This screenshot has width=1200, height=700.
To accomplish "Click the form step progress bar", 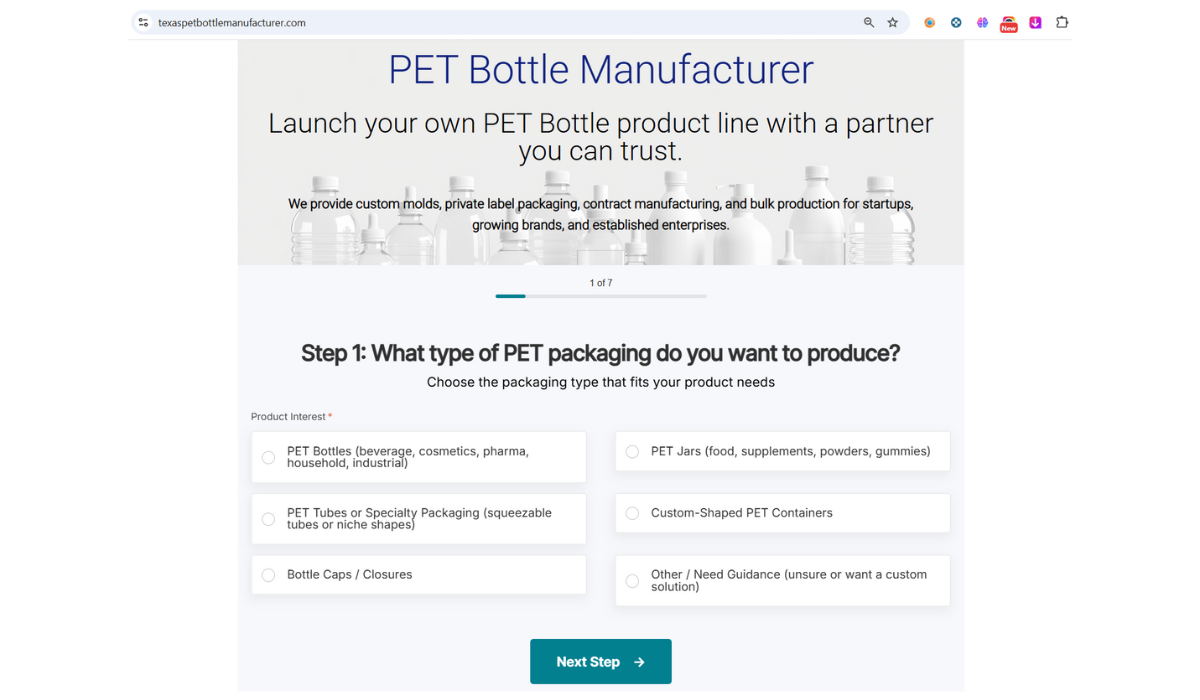I will click(600, 296).
